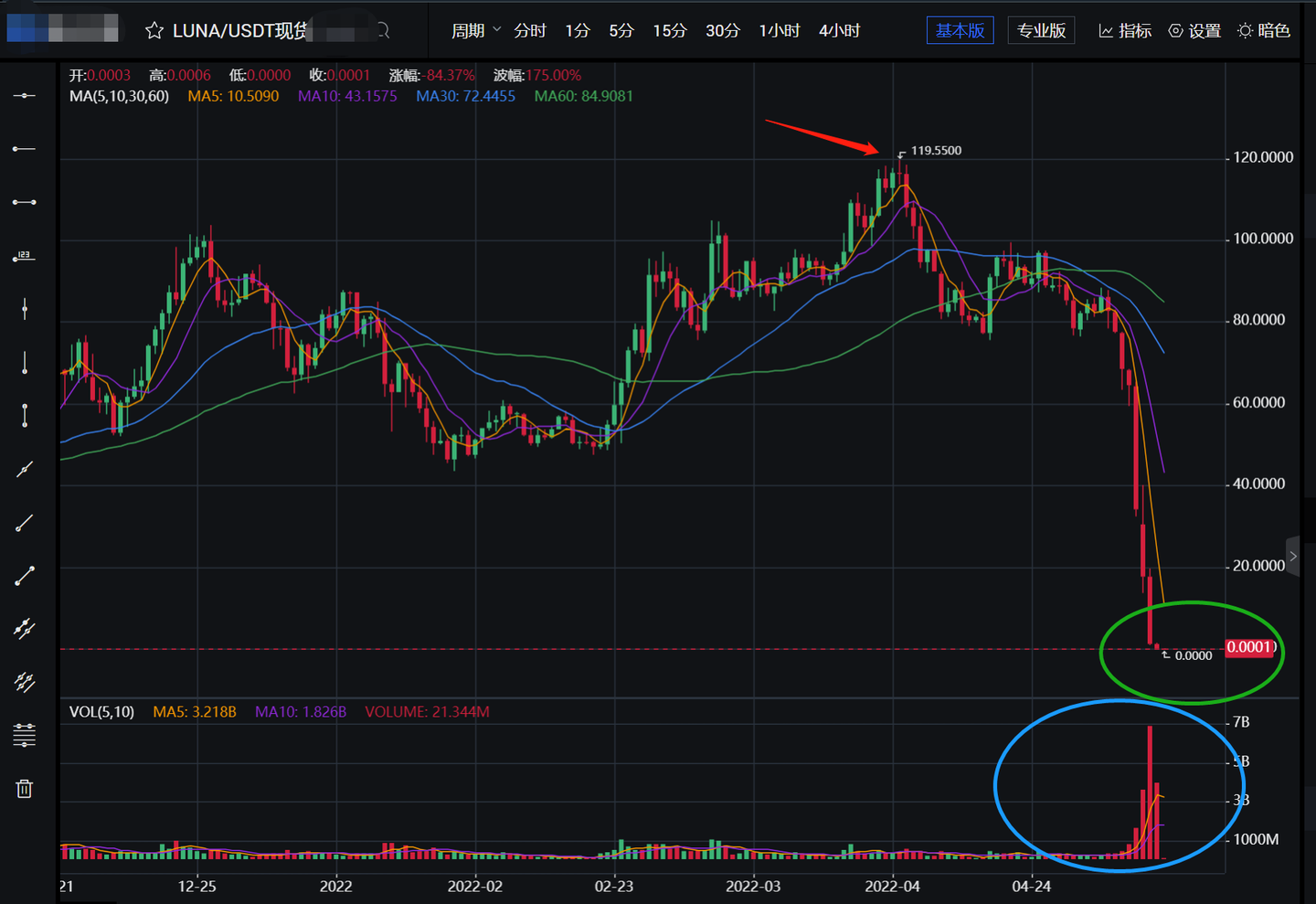This screenshot has height=904, width=1316.
Task: Select the Fibonacci retracement lines tool
Action: point(25,735)
